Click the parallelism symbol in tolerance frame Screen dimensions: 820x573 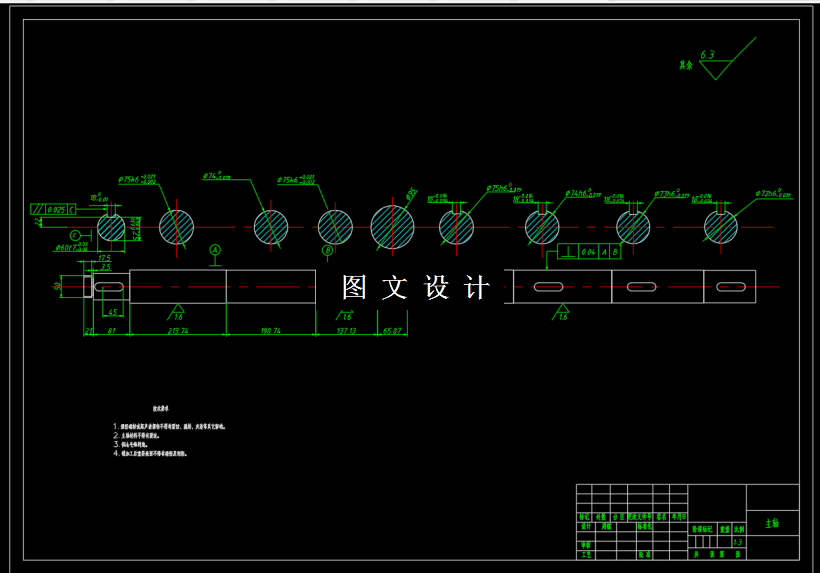(38, 209)
